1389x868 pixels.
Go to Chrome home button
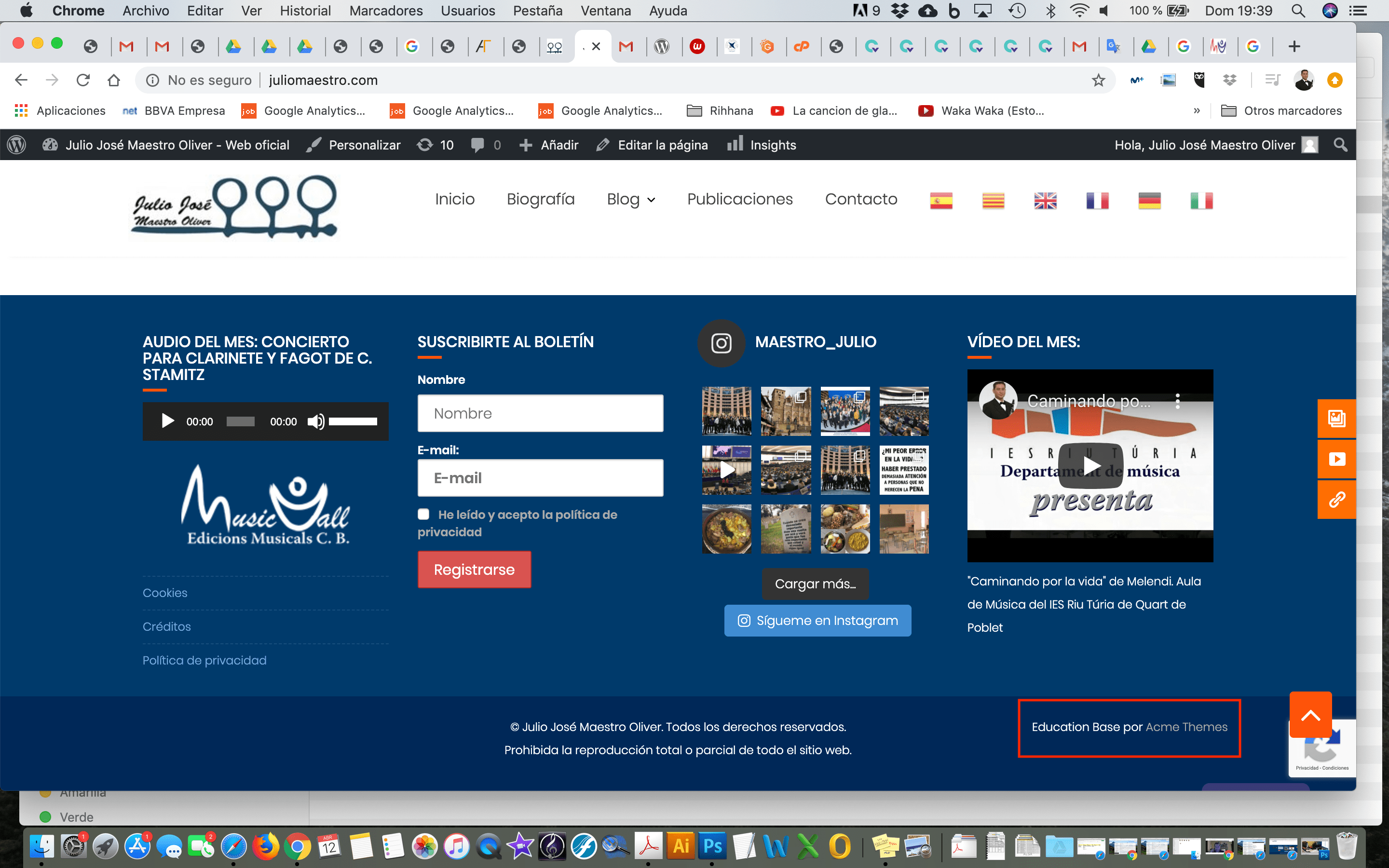pyautogui.click(x=114, y=80)
